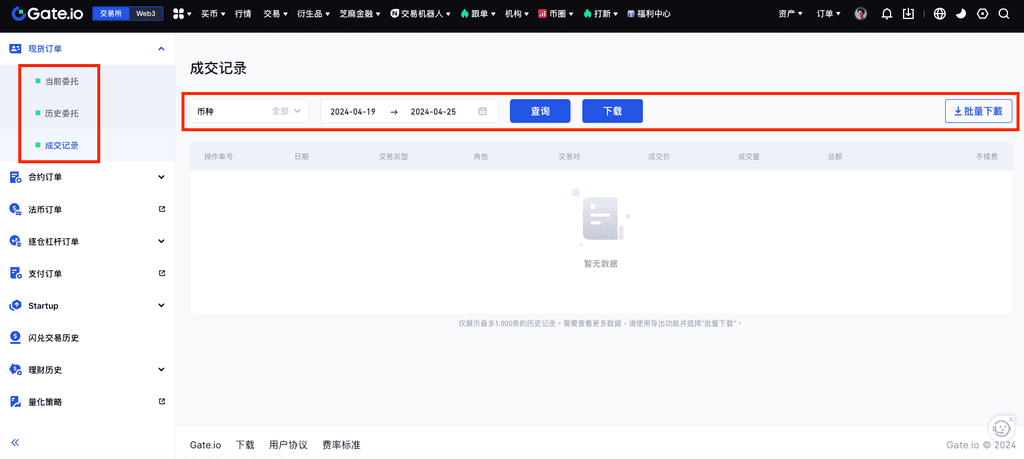Click the start date 2024-04-19 field
The height and width of the screenshot is (459, 1024).
pos(353,111)
